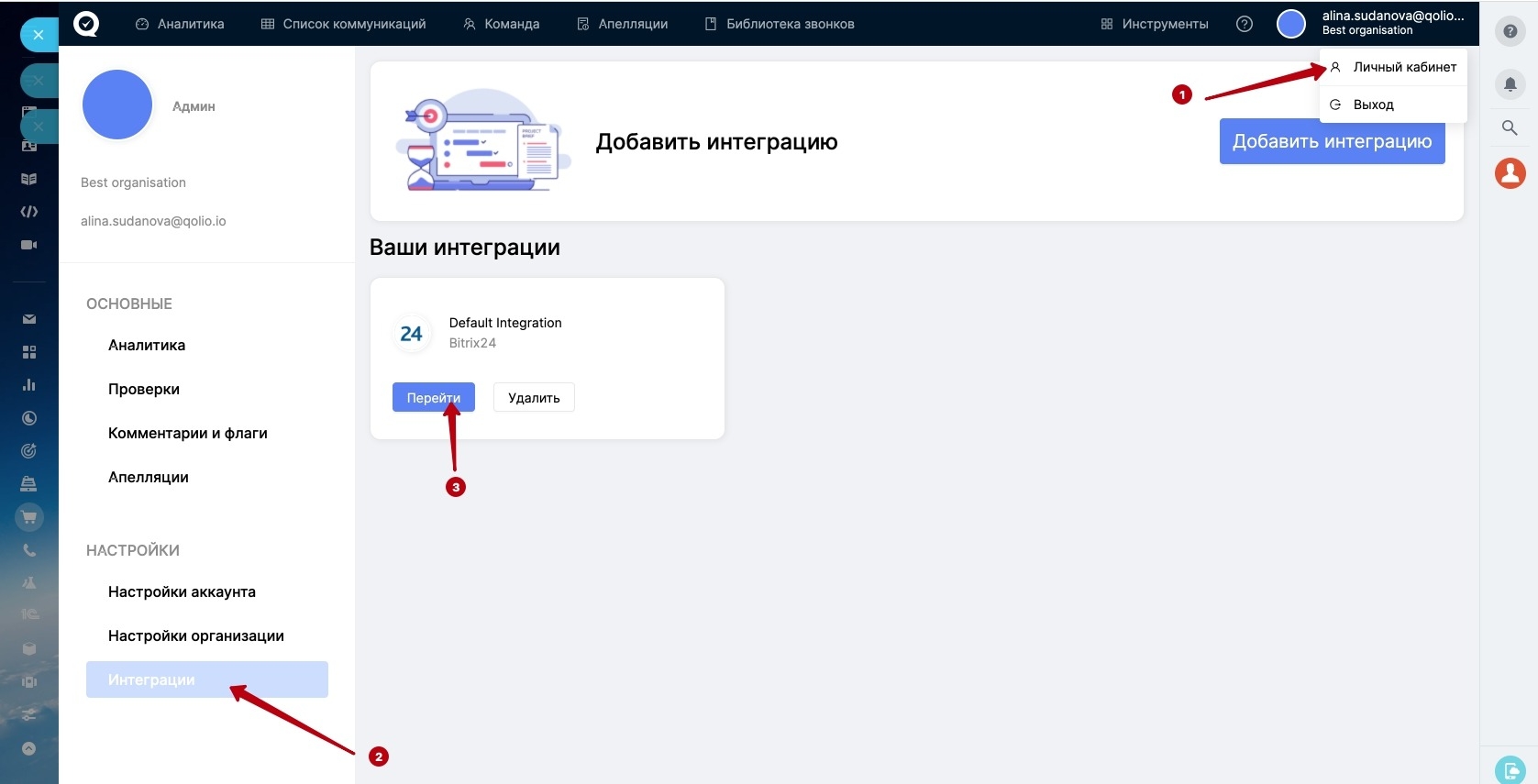Image resolution: width=1538 pixels, height=784 pixels.
Task: Click the Qolio logo icon
Action: tap(86, 24)
